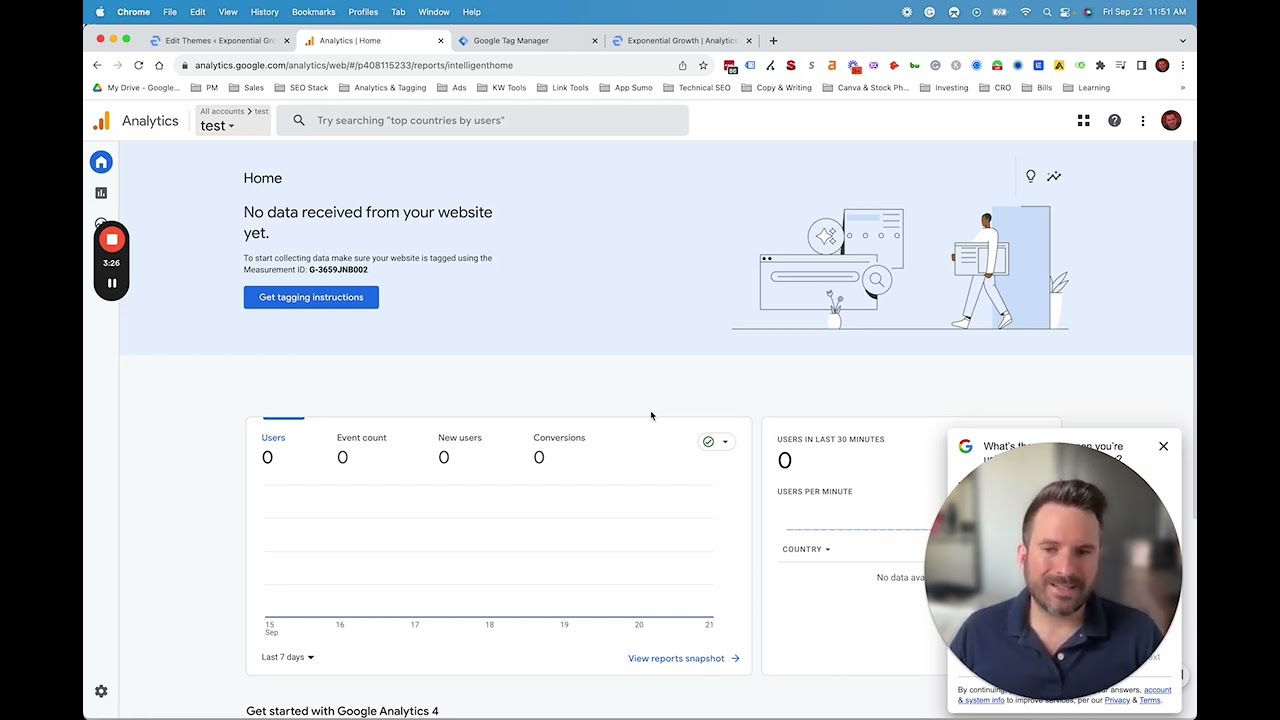
Task: Go back with browser Back arrow
Action: click(97, 65)
